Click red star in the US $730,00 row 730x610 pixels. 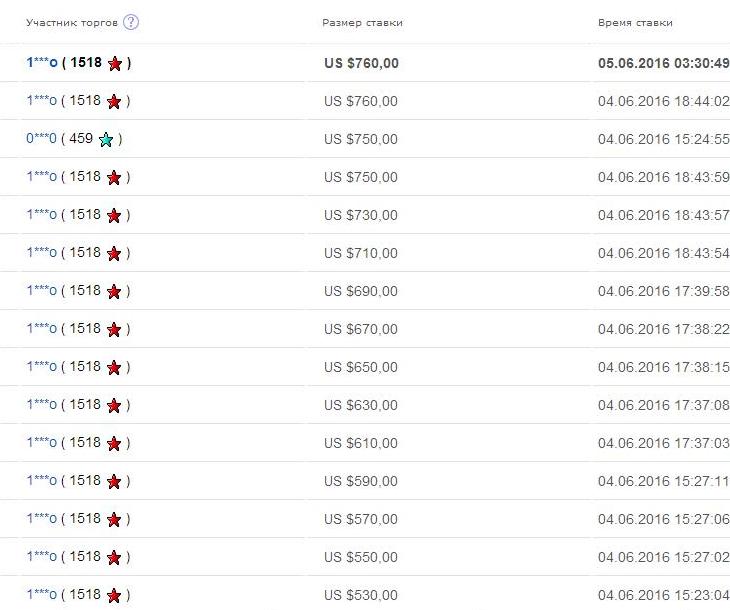[x=114, y=216]
